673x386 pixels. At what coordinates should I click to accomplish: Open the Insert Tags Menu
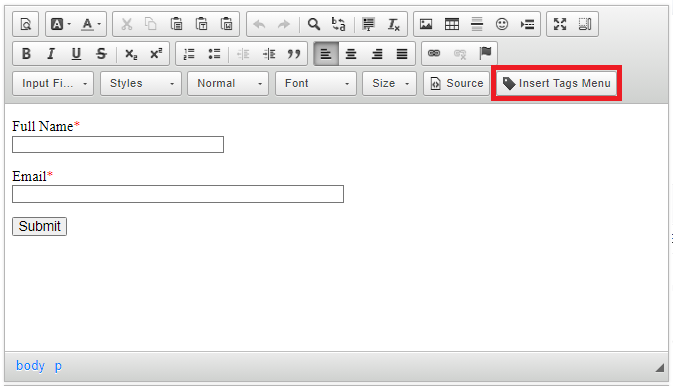[557, 83]
